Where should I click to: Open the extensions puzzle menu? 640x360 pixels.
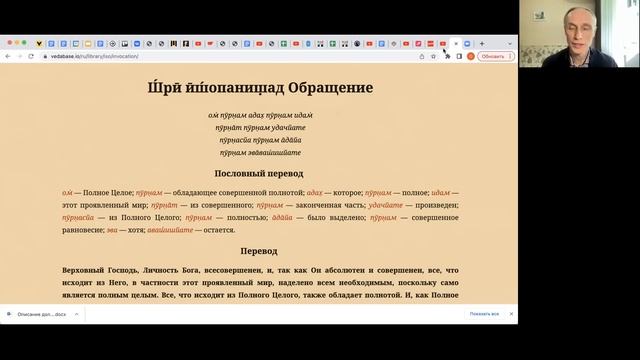(448, 56)
